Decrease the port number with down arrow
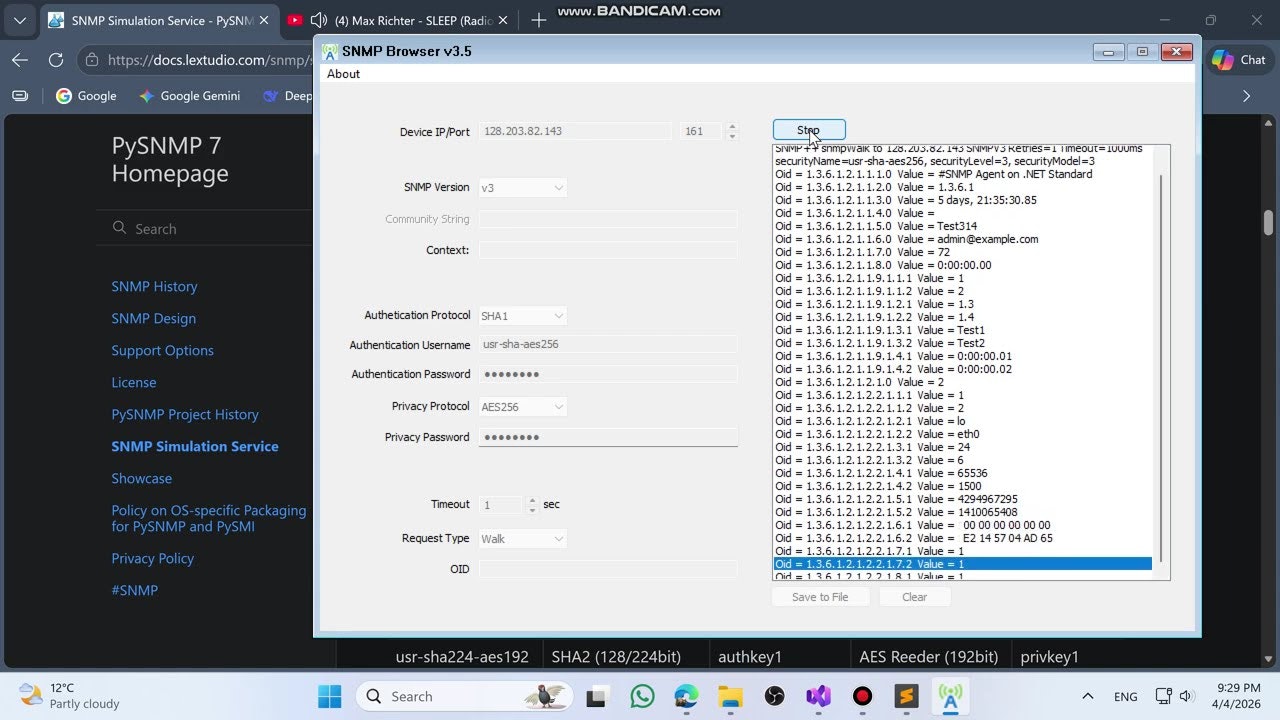The width and height of the screenshot is (1280, 720). pos(732,136)
